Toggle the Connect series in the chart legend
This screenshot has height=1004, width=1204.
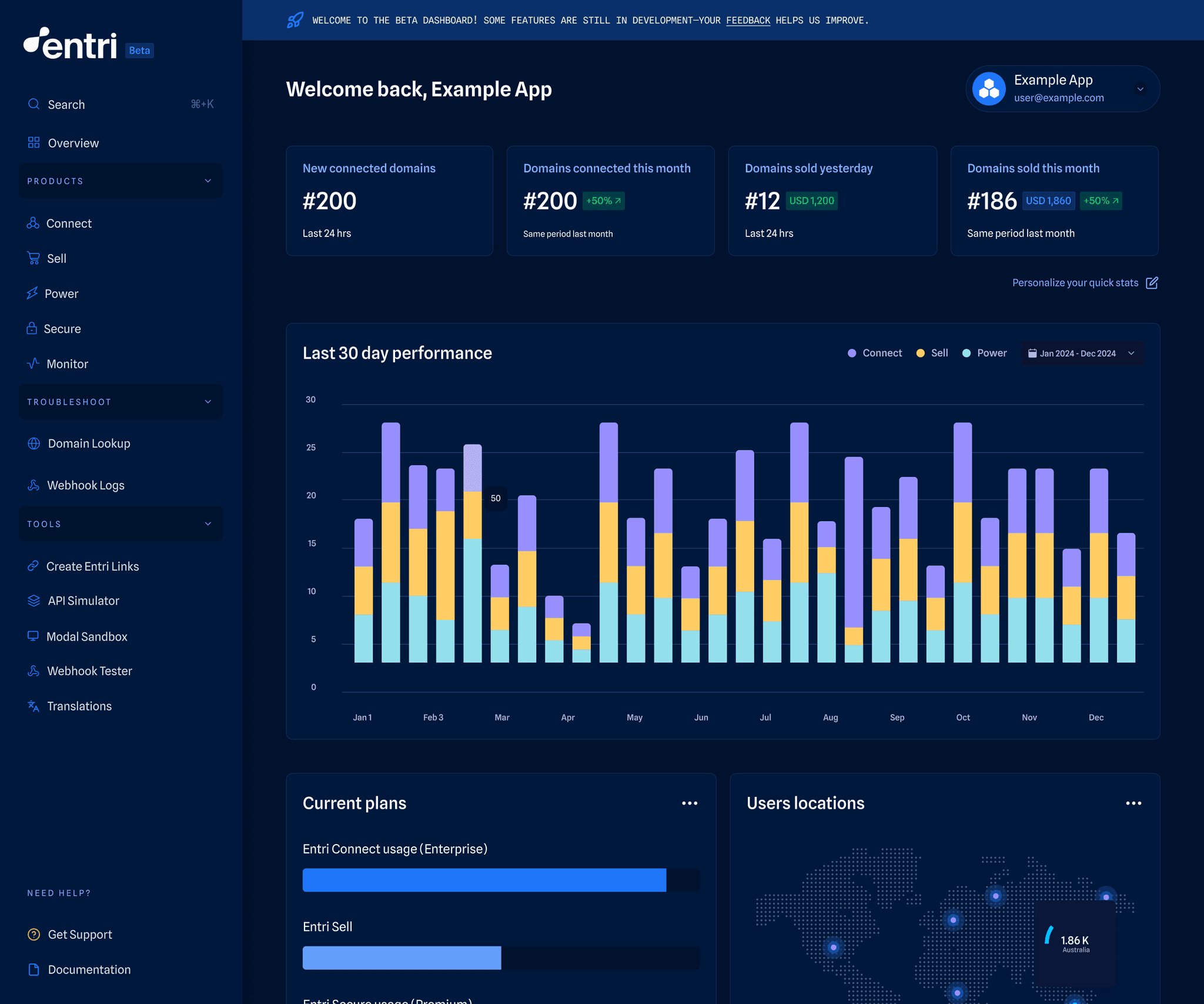click(x=875, y=353)
